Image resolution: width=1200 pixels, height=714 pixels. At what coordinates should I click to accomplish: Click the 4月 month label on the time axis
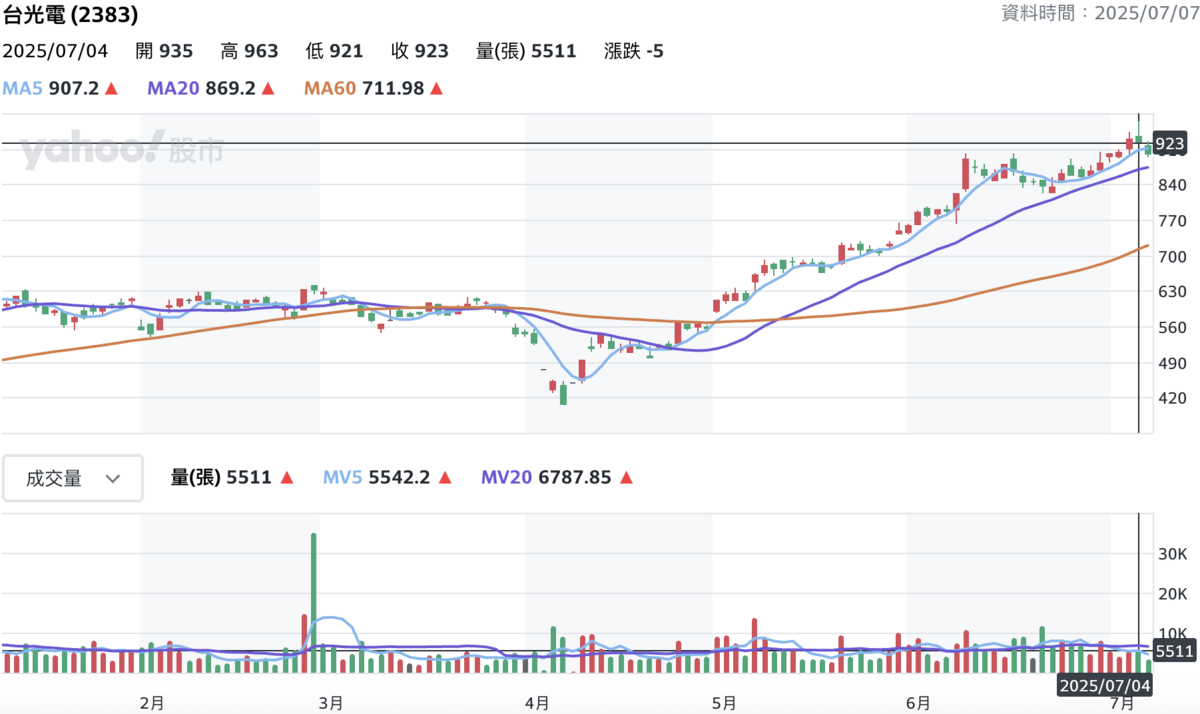(537, 703)
